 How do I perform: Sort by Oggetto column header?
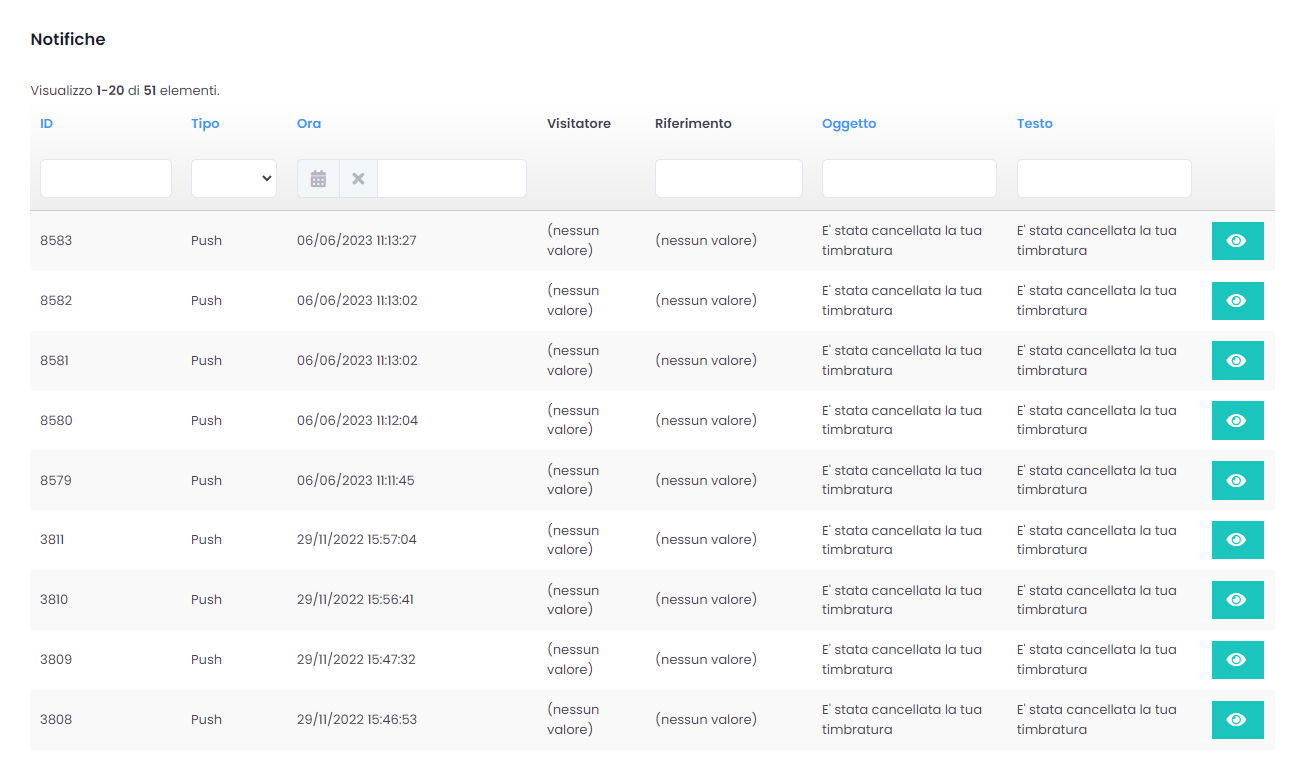coord(849,124)
